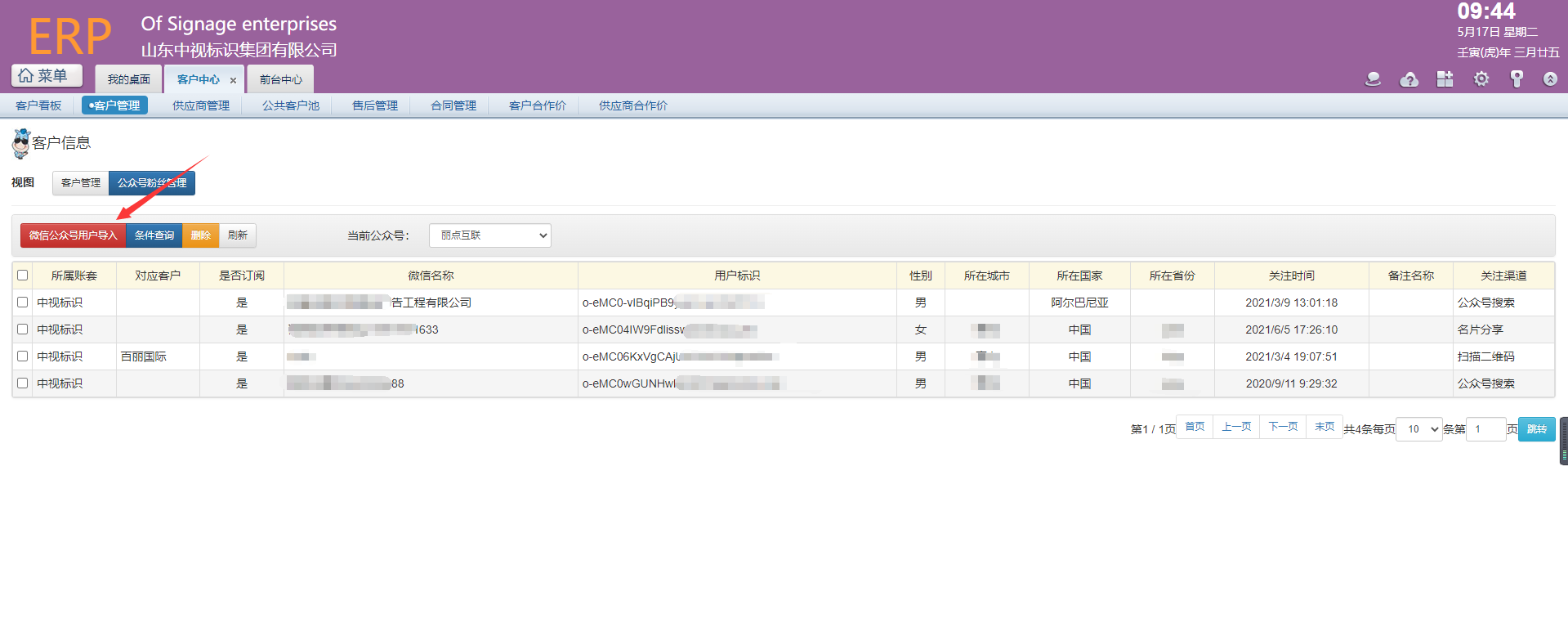Screen dimensions: 1568x632
Task: Go to 末页 last page
Action: pos(1325,427)
